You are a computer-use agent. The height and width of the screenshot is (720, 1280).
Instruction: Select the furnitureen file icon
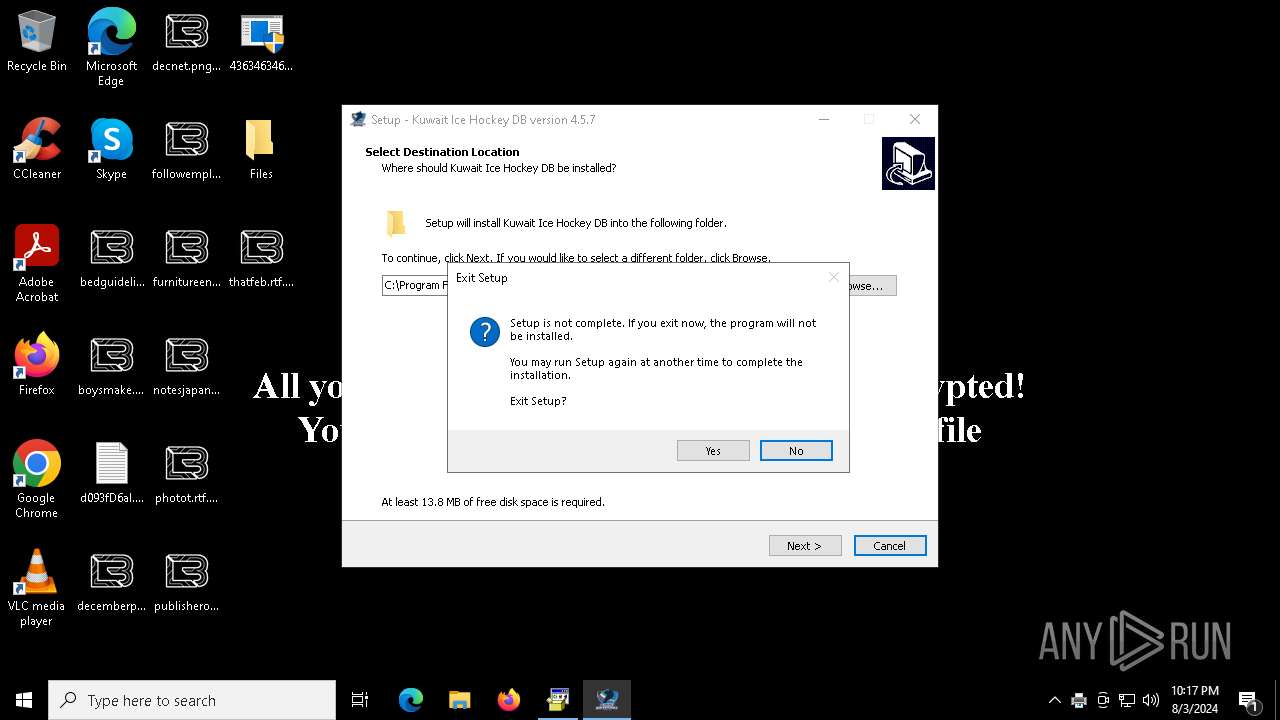[186, 258]
